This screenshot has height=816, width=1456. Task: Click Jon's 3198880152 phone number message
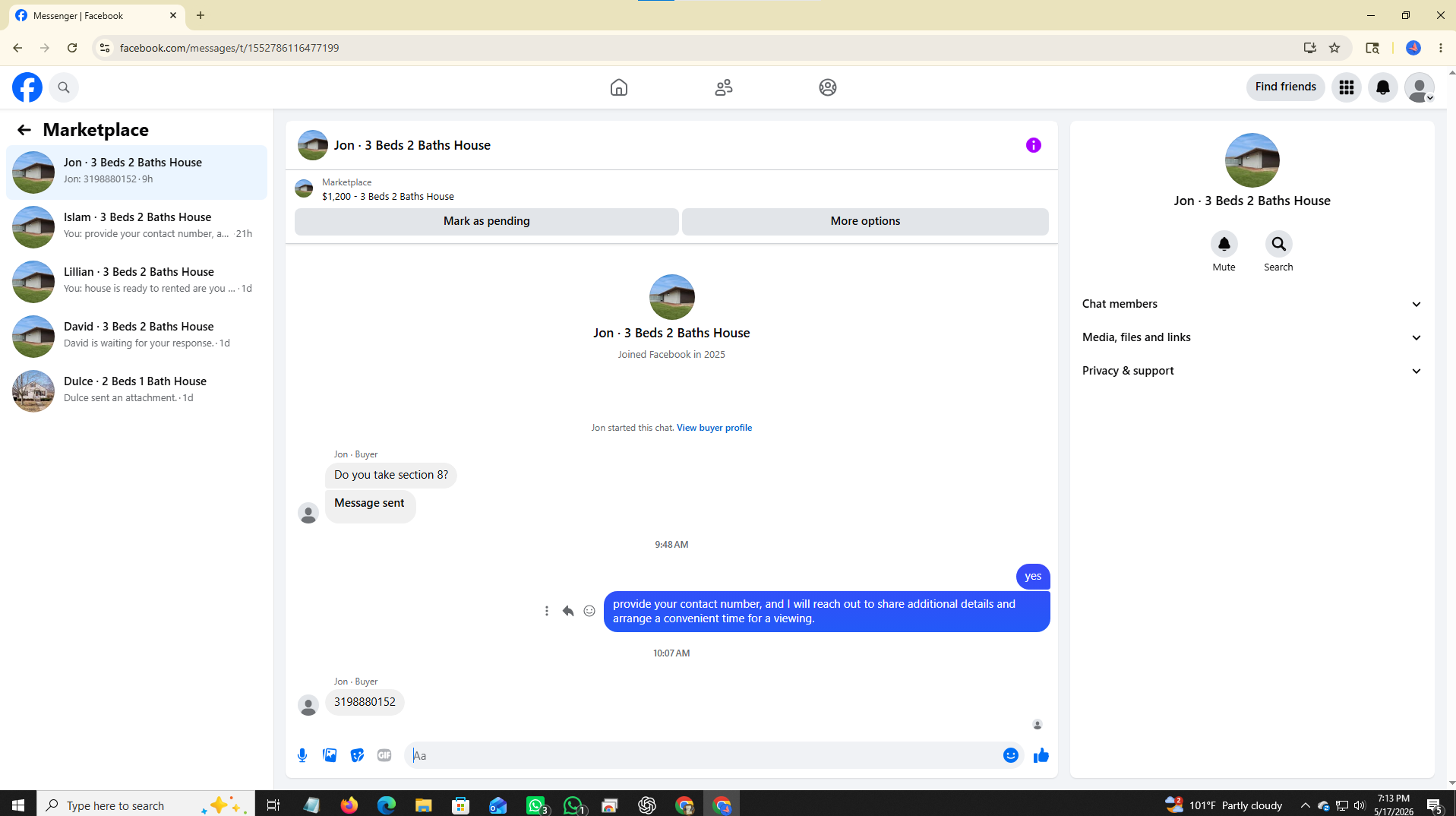(365, 702)
